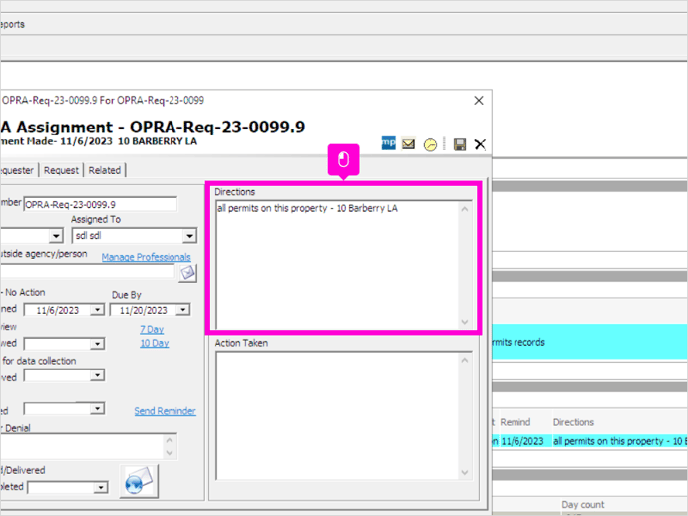Click the blue 'mp' toolbar icon

point(388,143)
